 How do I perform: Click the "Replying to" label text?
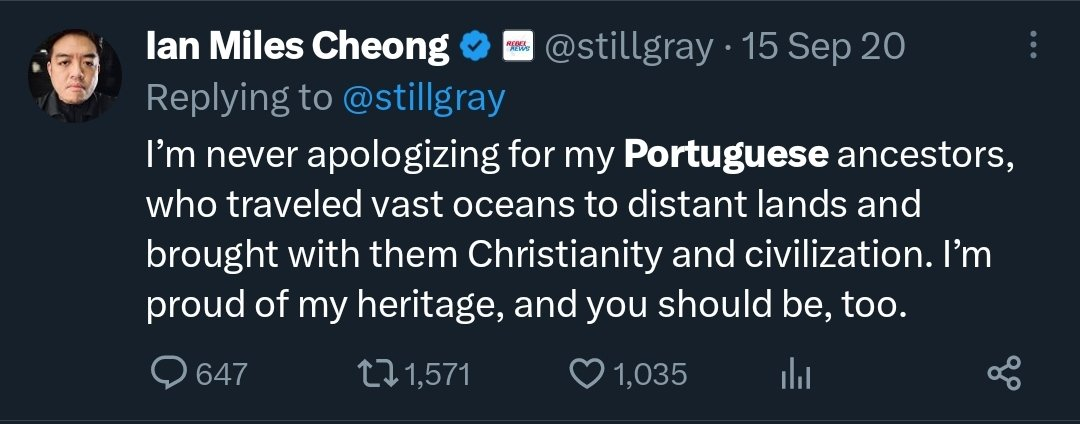(x=238, y=97)
